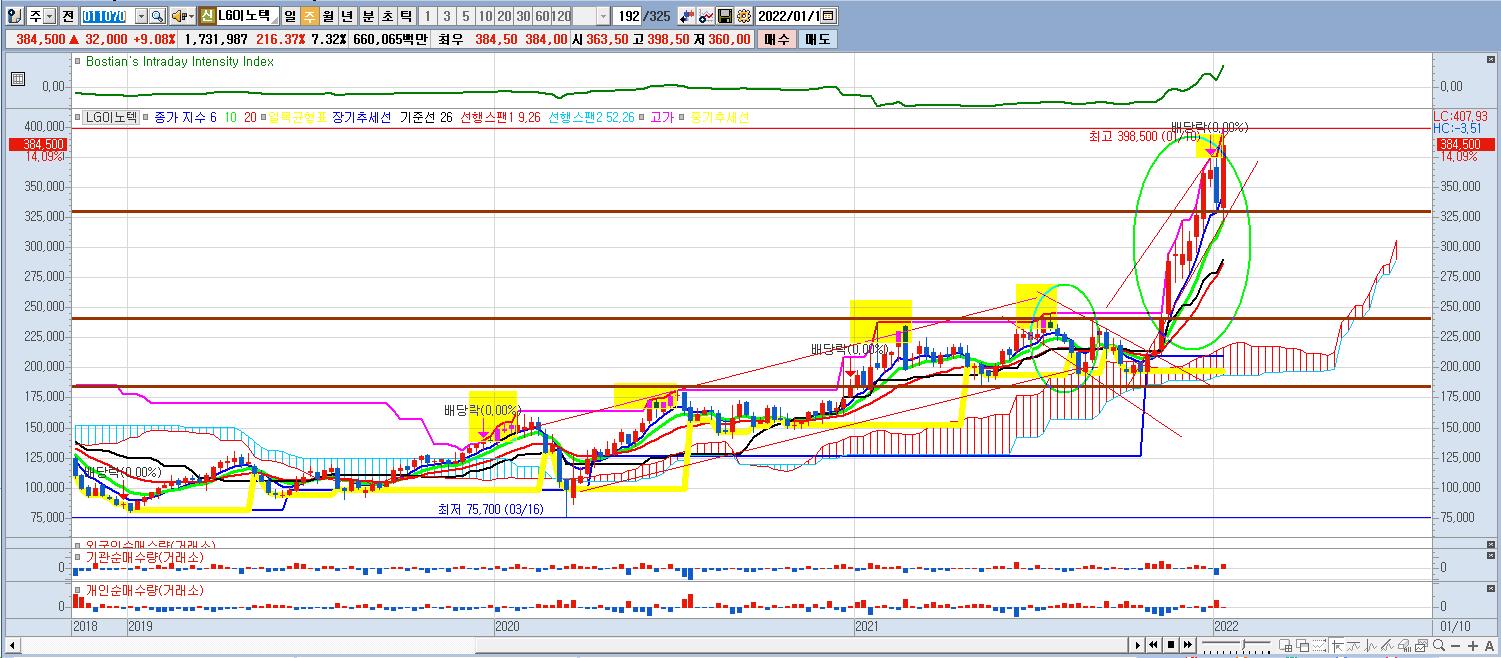
Task: Click the fast-forward playback button
Action: 1188,645
